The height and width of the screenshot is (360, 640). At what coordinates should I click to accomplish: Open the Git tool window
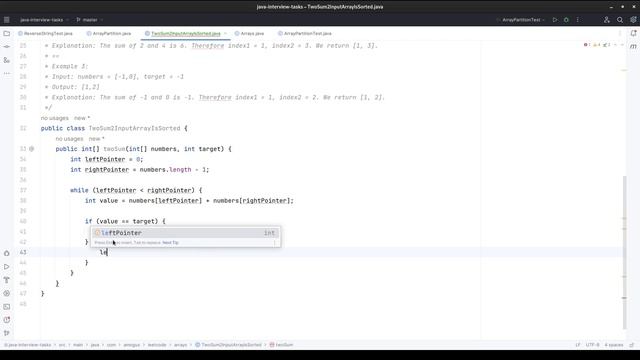click(x=7, y=333)
